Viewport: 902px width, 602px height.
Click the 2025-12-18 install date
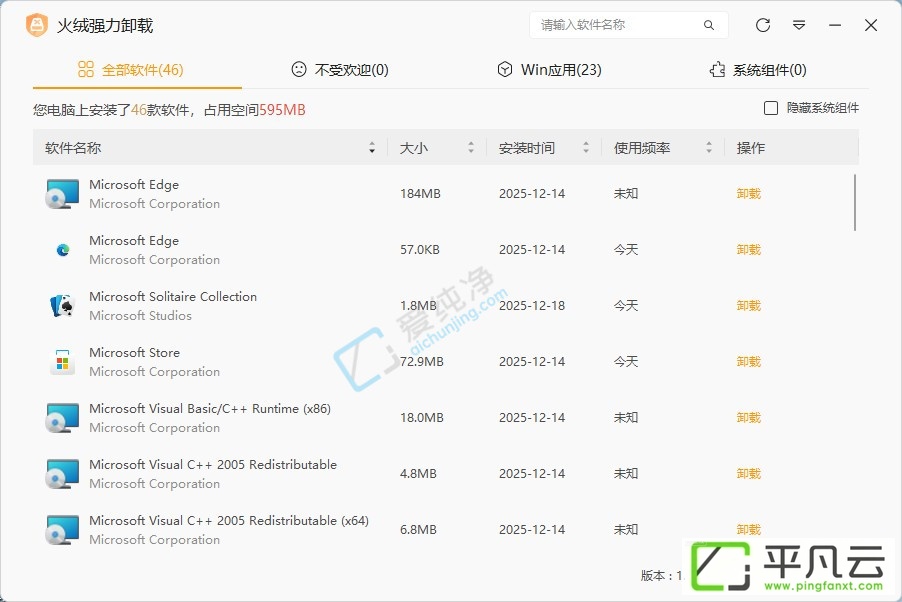532,306
